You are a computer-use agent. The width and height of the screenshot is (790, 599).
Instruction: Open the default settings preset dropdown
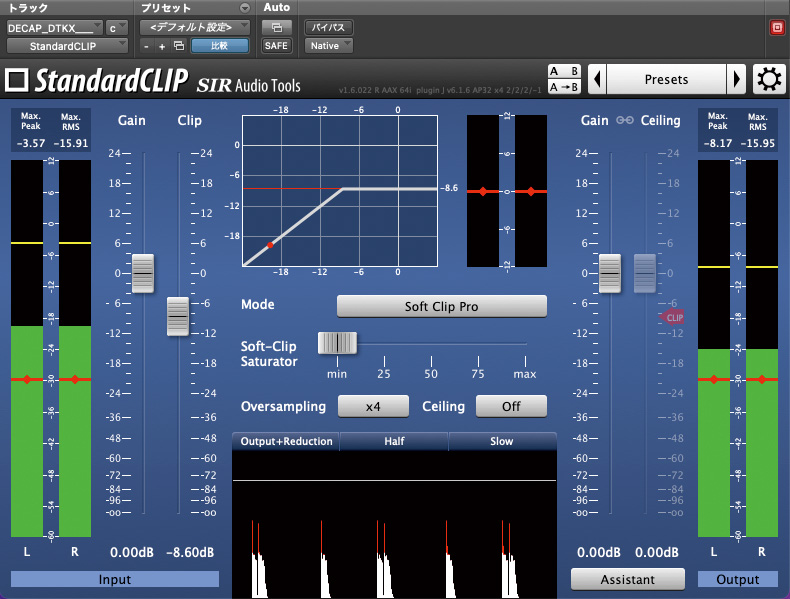click(194, 27)
